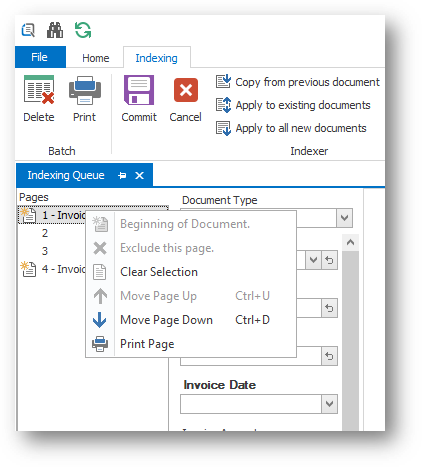Image resolution: width=422 pixels, height=467 pixels.
Task: Open the File tab
Action: pyautogui.click(x=40, y=57)
